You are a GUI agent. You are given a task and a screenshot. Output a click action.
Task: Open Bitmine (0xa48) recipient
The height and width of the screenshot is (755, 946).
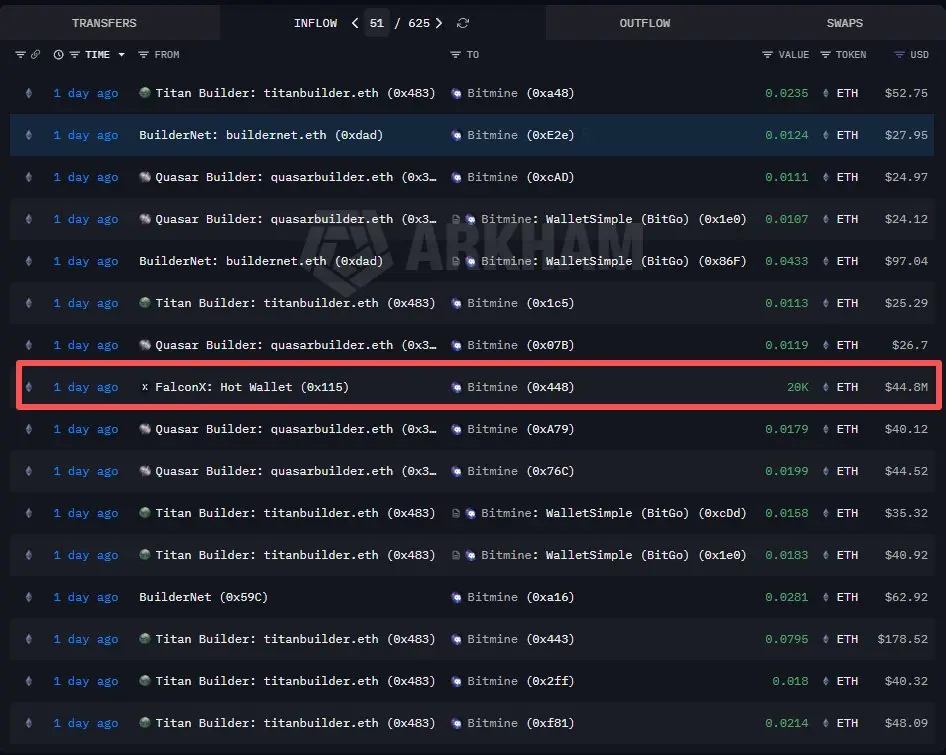coord(521,93)
